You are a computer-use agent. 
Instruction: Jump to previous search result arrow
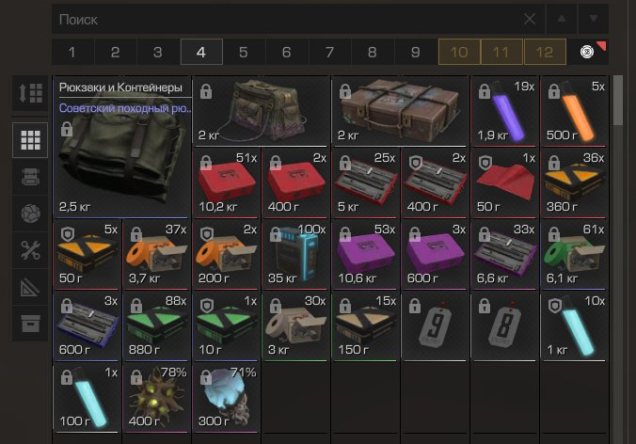point(561,19)
